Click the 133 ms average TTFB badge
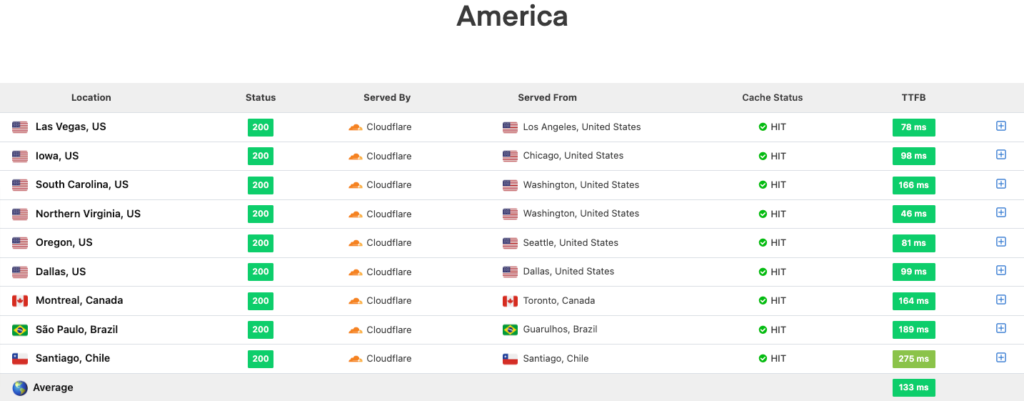Viewport: 1024px width, 401px height. pos(914,388)
